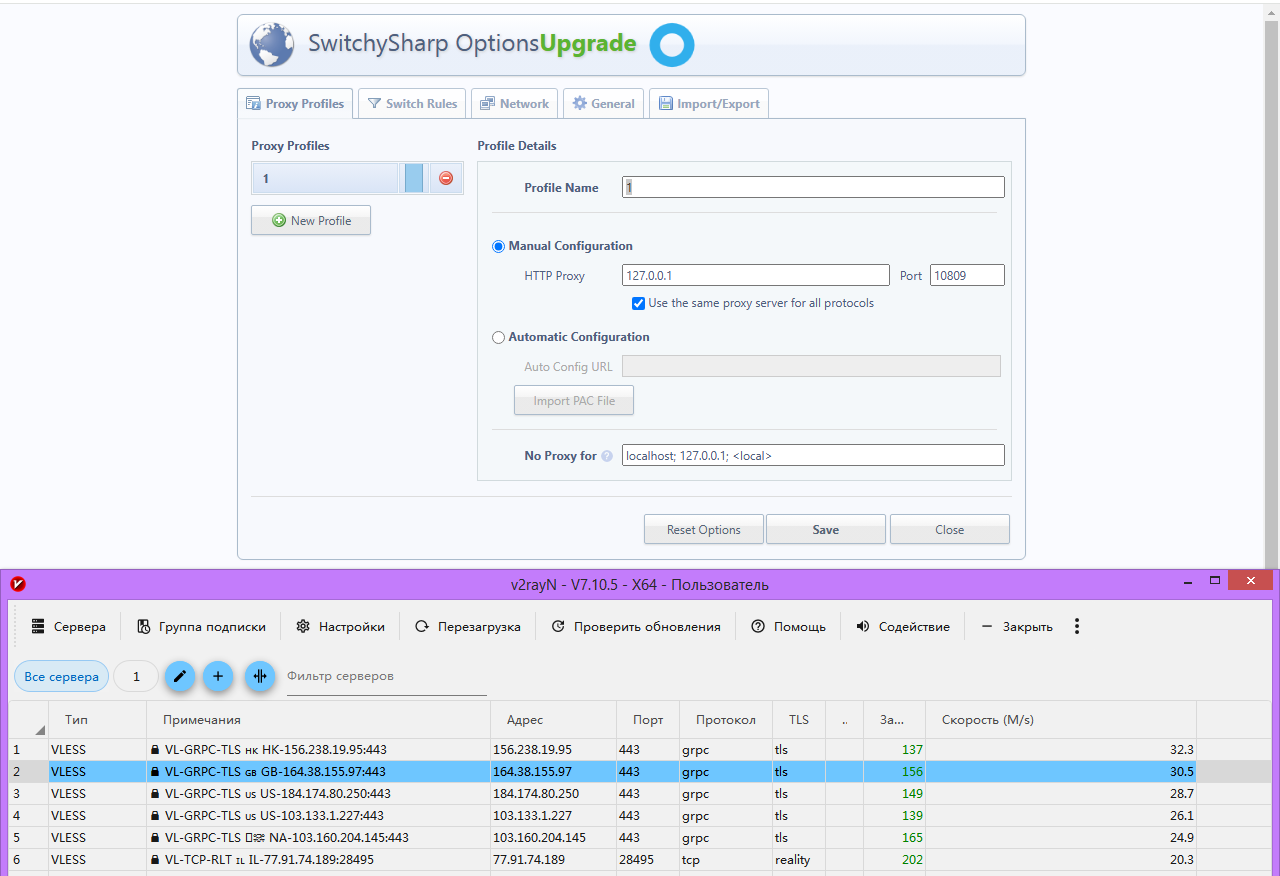The width and height of the screenshot is (1280, 876).
Task: Click the New Profile button
Action: click(x=311, y=221)
